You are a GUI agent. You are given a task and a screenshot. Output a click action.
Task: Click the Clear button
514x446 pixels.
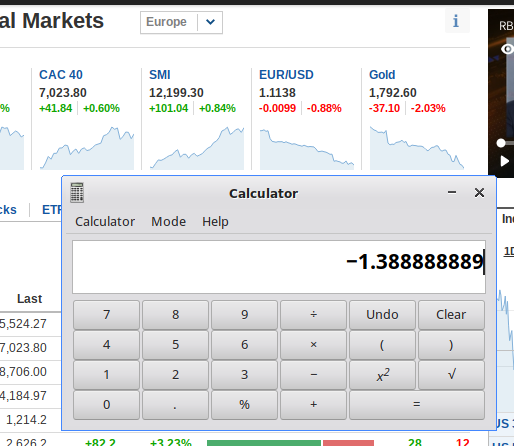pyautogui.click(x=451, y=315)
